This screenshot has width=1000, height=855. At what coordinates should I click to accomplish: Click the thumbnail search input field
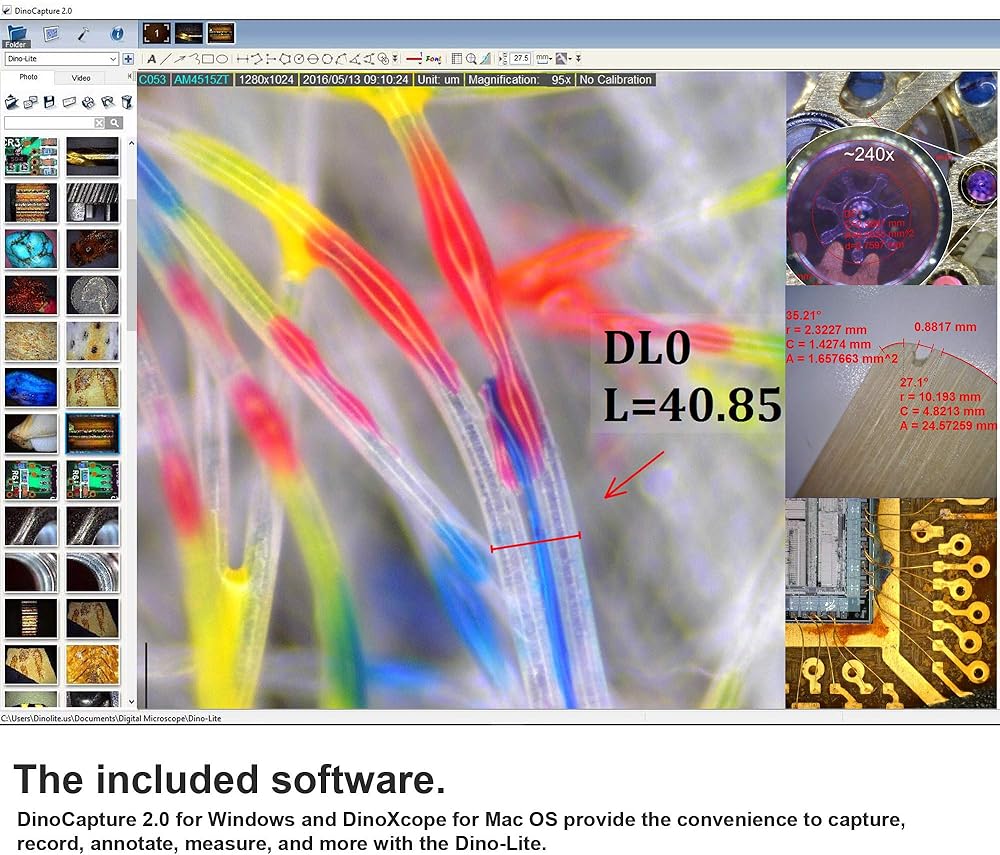click(x=50, y=122)
